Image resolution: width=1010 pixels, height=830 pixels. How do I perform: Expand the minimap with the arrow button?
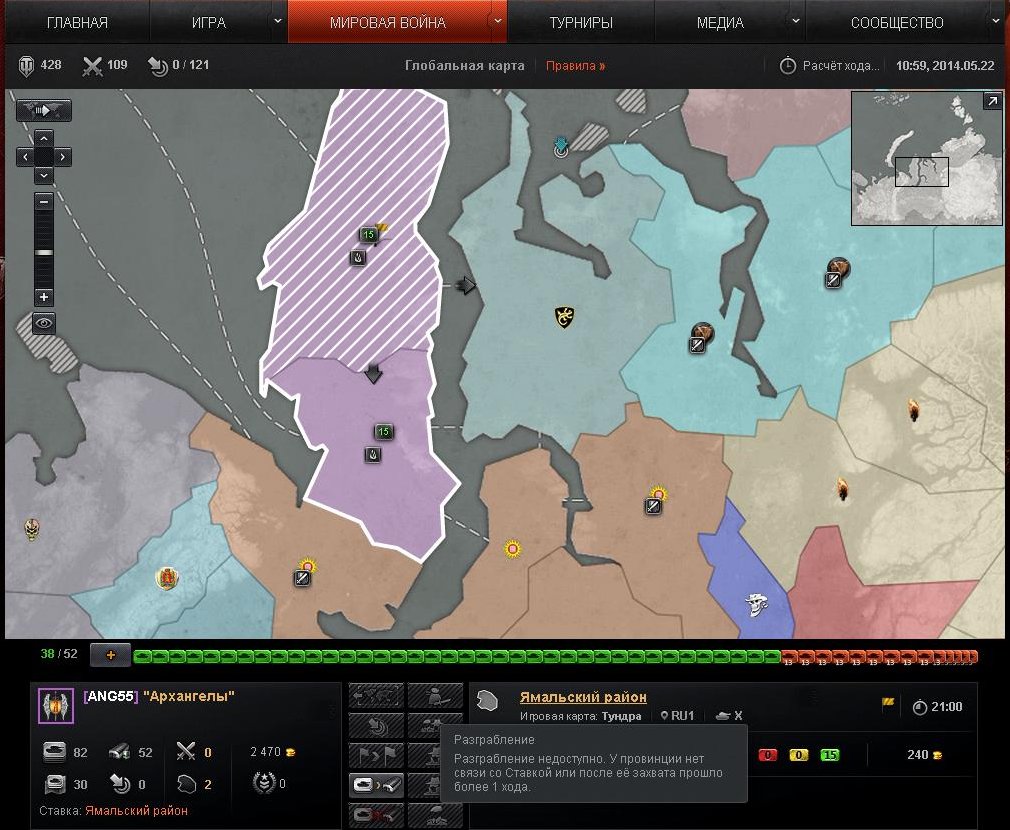coord(992,100)
